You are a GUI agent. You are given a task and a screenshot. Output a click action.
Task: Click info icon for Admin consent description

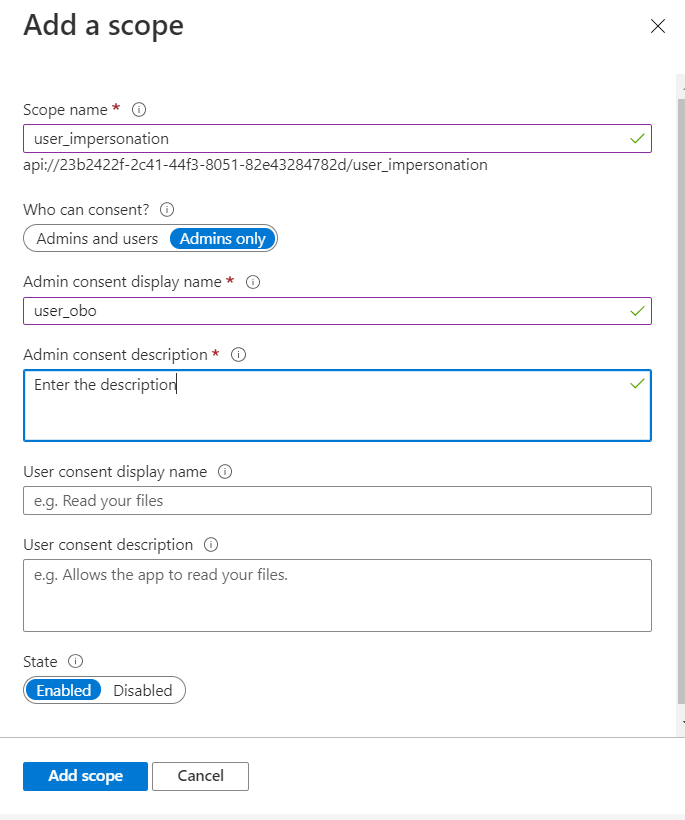coord(238,354)
